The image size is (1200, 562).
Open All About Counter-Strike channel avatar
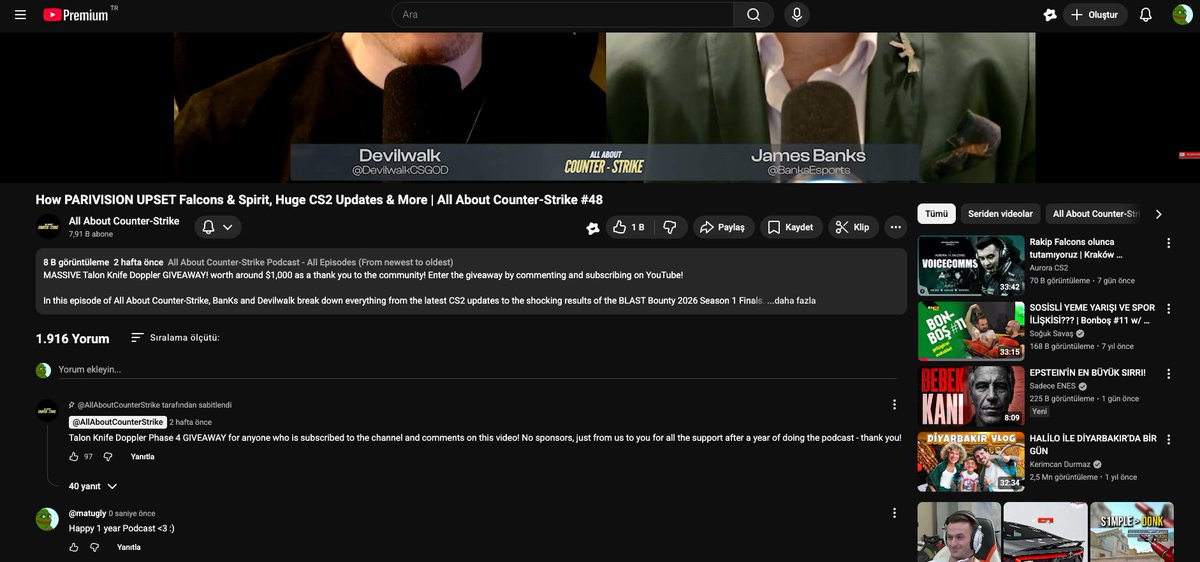click(48, 227)
